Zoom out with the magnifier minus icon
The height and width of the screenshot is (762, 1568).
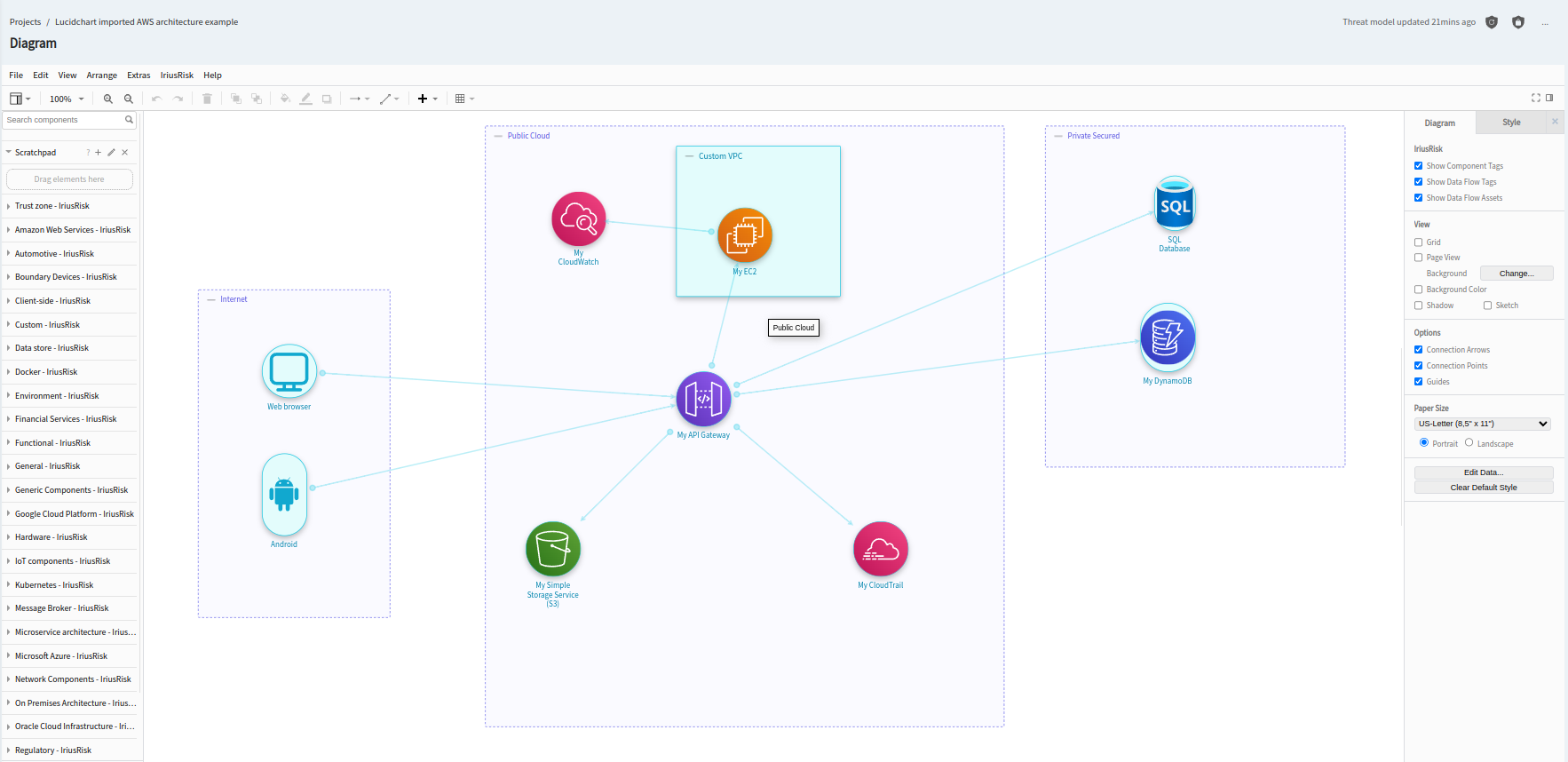129,99
